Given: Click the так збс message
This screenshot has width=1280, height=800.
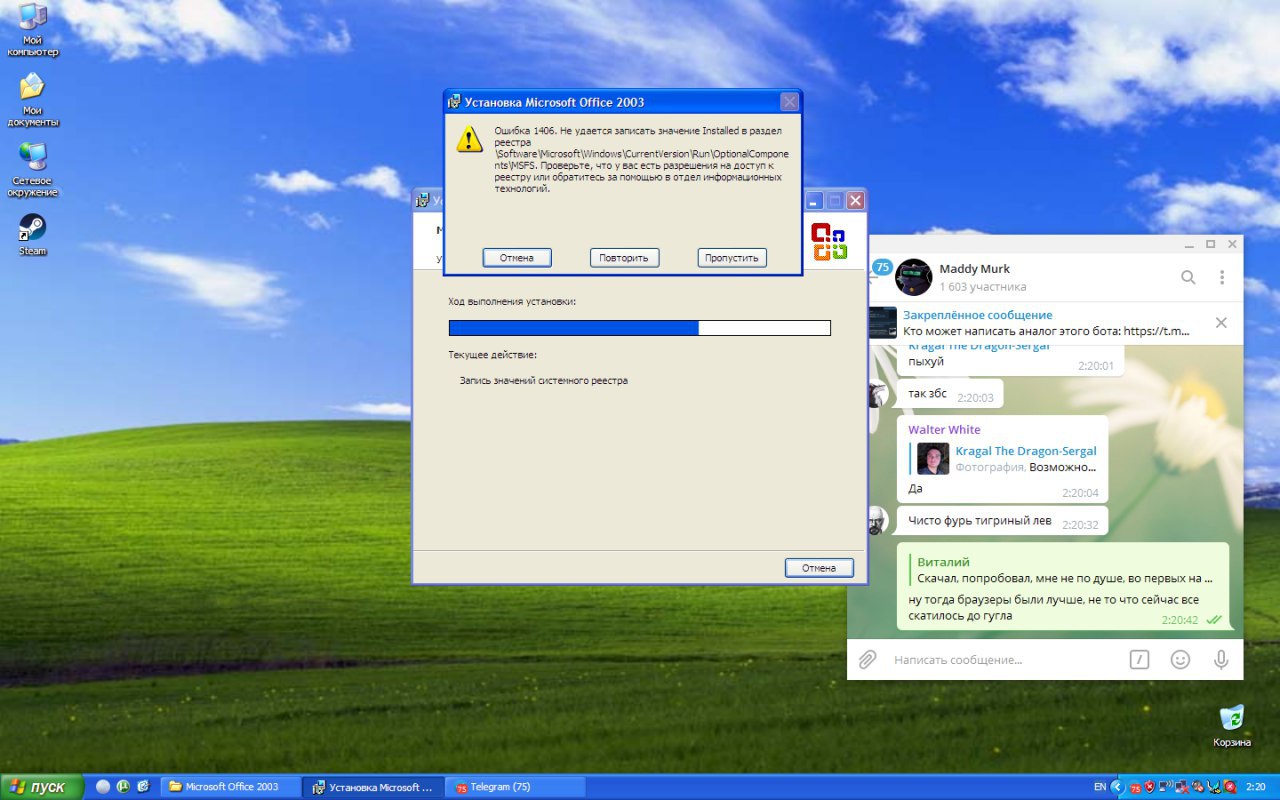Looking at the screenshot, I should click(949, 394).
